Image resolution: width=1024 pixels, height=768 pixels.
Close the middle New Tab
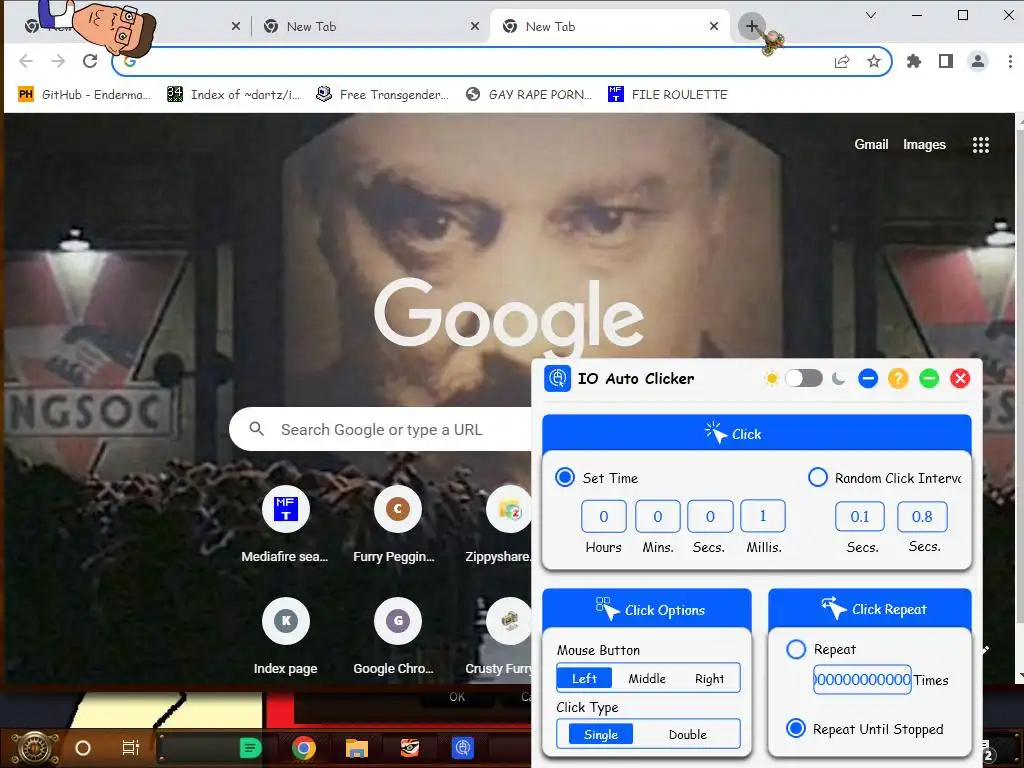pyautogui.click(x=475, y=26)
